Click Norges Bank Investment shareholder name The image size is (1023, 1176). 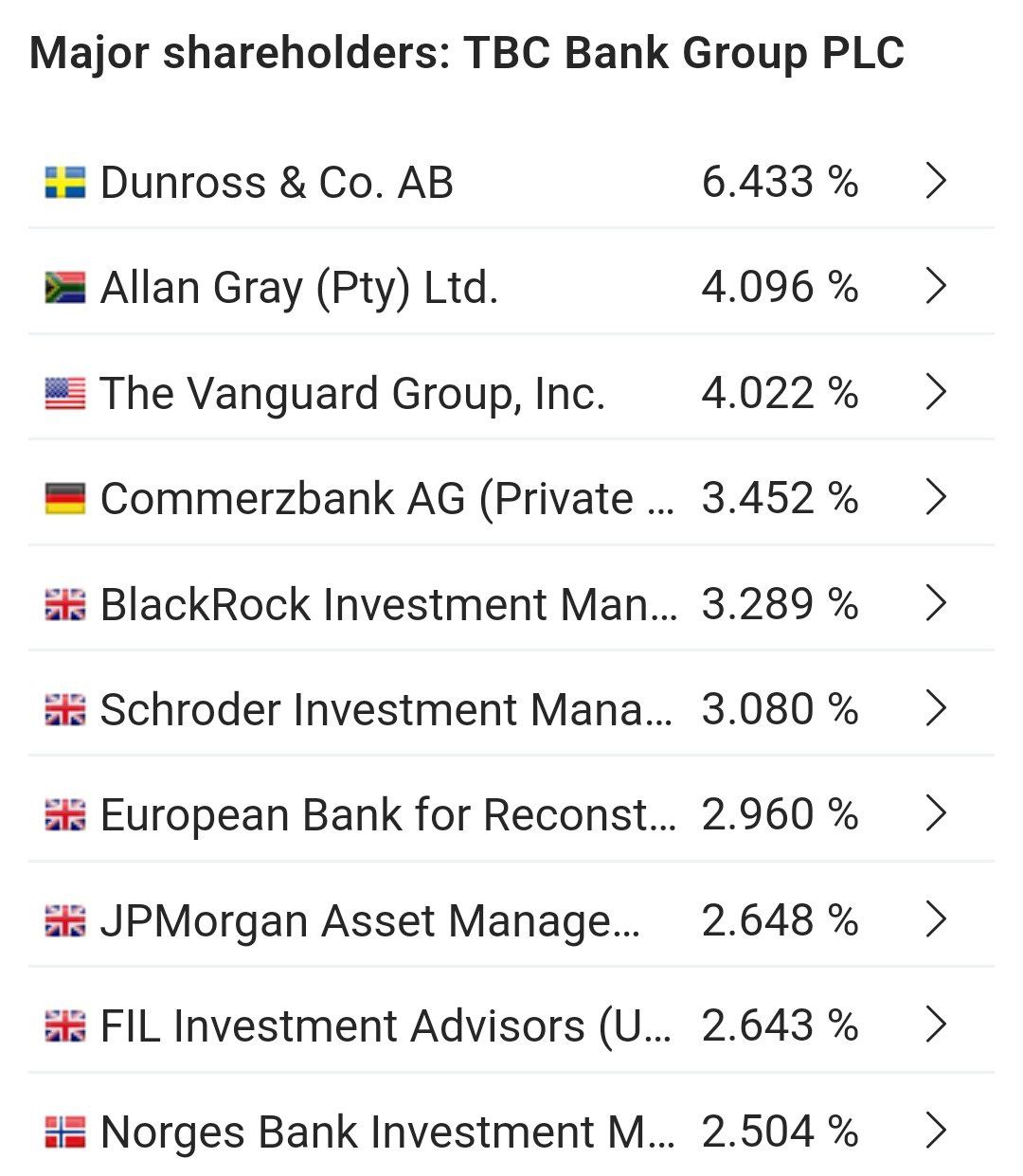click(x=387, y=1131)
